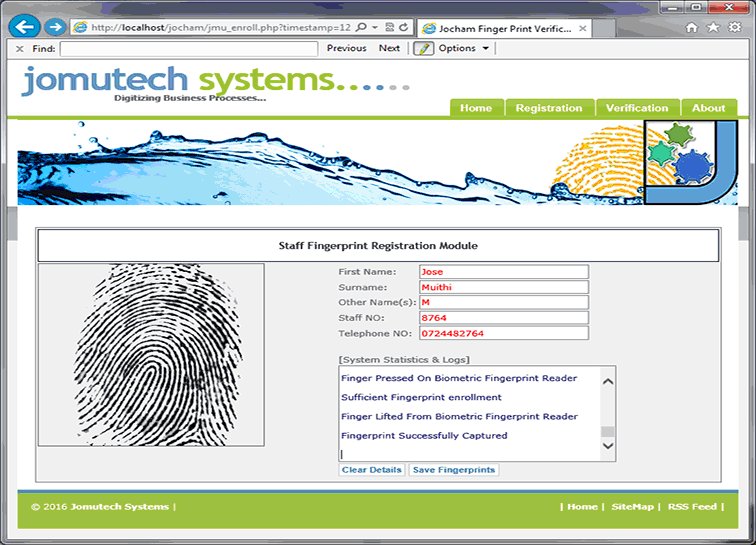Screen dimensions: 756x545
Task: Toggle the highlight matches pencil icon
Action: (423, 48)
